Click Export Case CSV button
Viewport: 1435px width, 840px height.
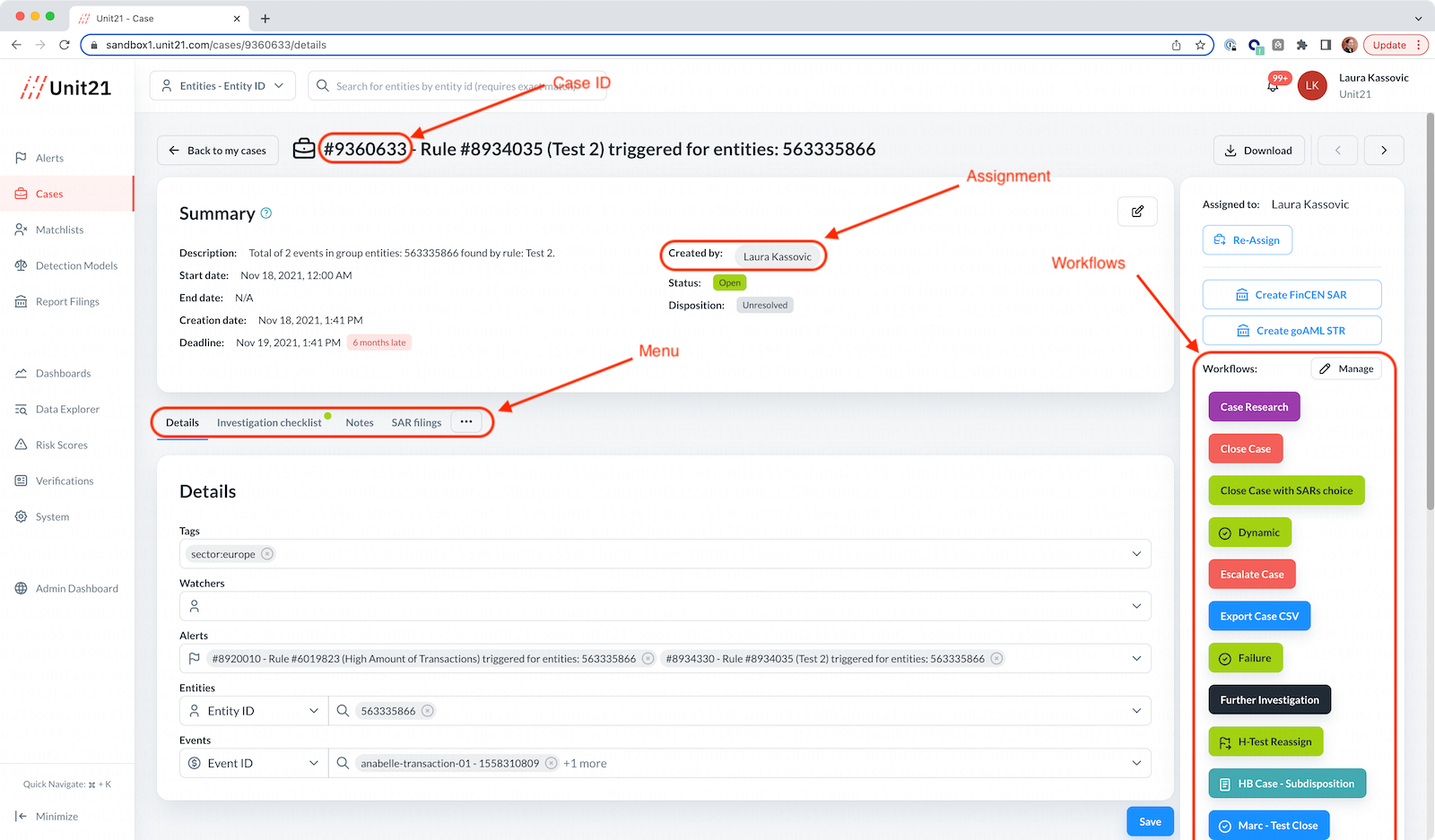tap(1259, 616)
